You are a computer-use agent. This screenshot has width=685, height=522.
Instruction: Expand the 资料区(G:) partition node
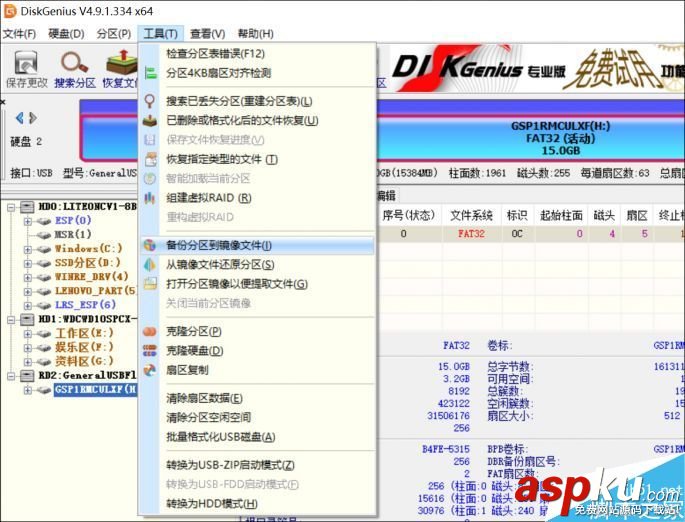click(28, 362)
